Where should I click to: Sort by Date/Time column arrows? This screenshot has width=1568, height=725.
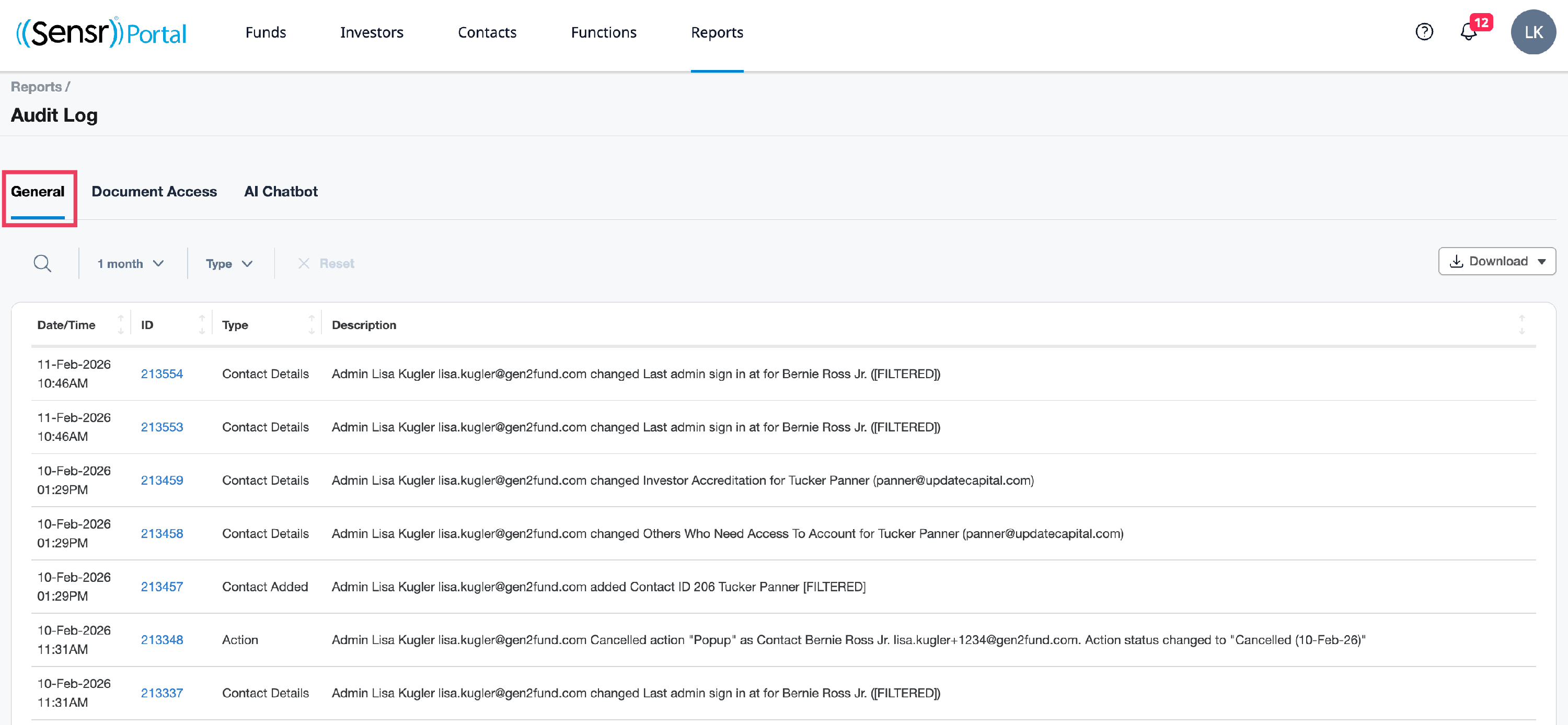121,325
